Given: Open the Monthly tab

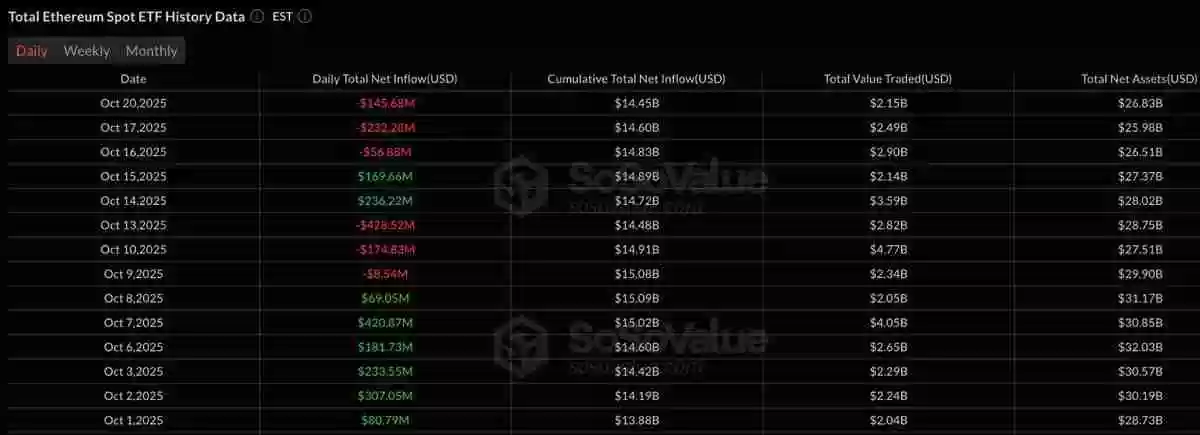Looking at the screenshot, I should coord(152,51).
